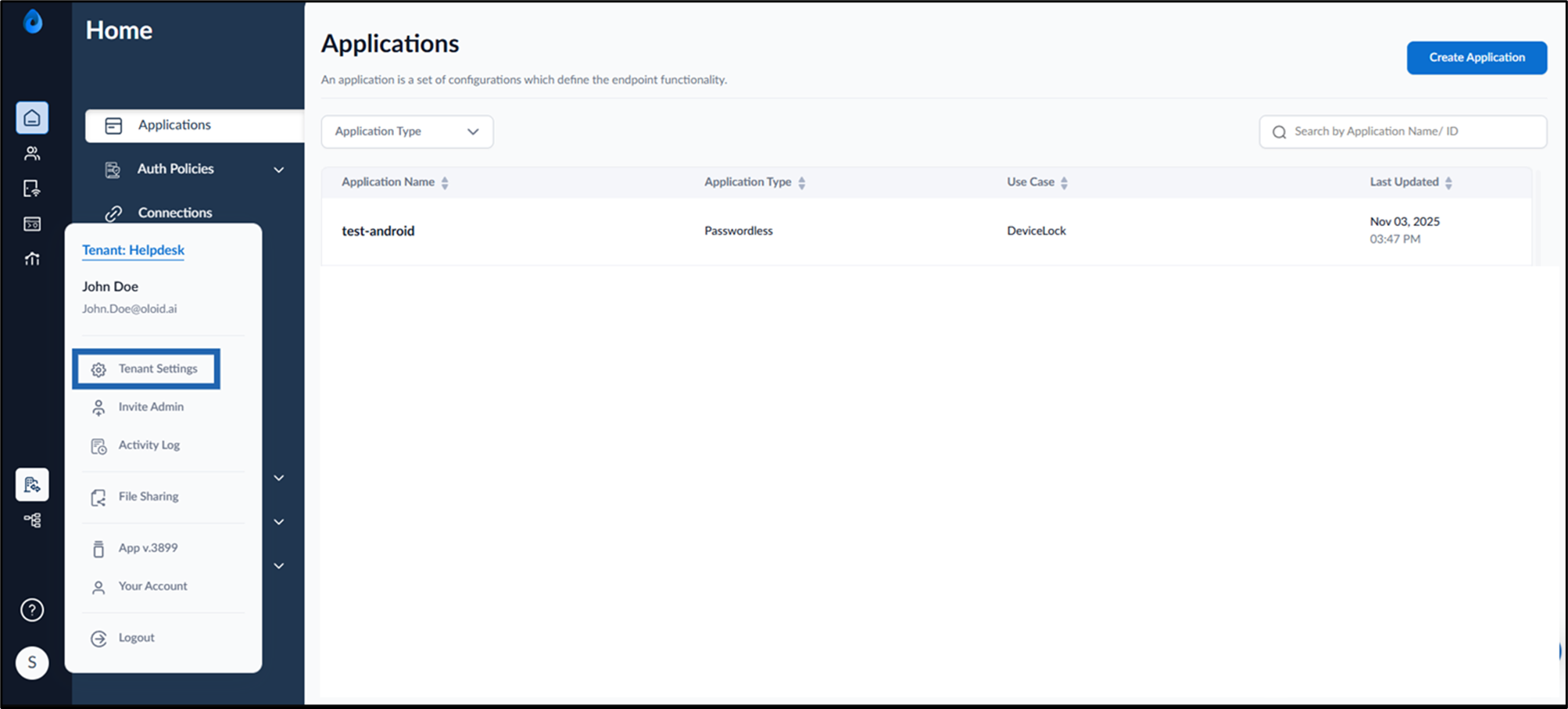Choose Invite Admin from the menu
The height and width of the screenshot is (709, 1568).
pos(151,406)
